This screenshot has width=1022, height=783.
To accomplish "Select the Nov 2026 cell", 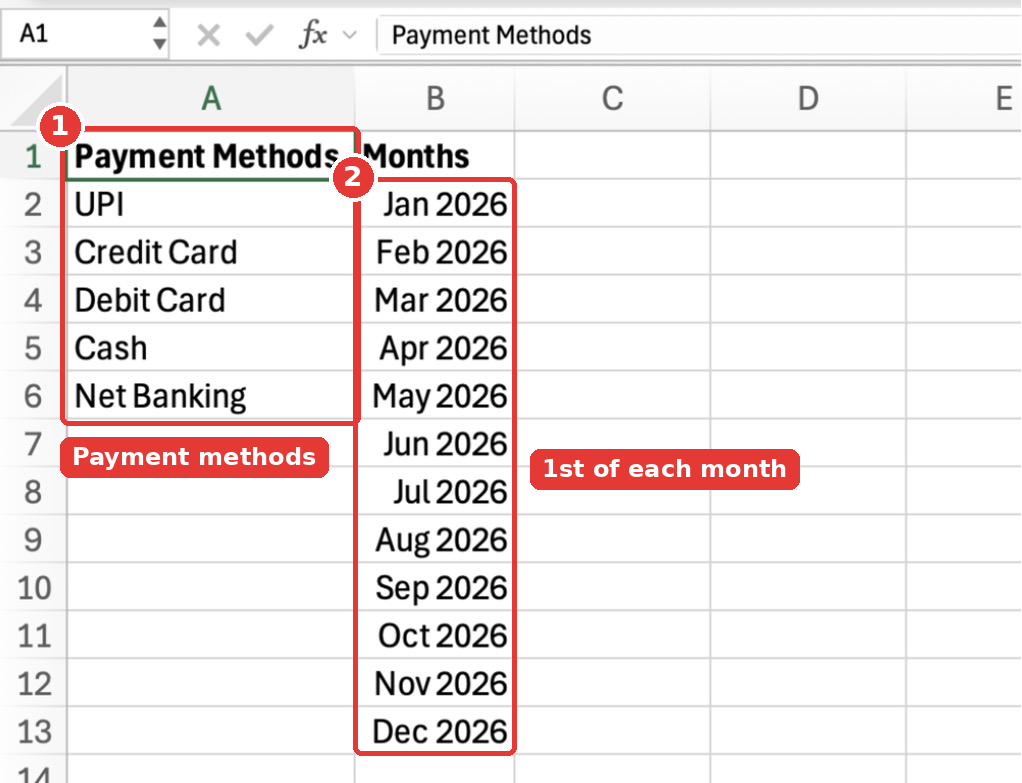I will coord(435,683).
